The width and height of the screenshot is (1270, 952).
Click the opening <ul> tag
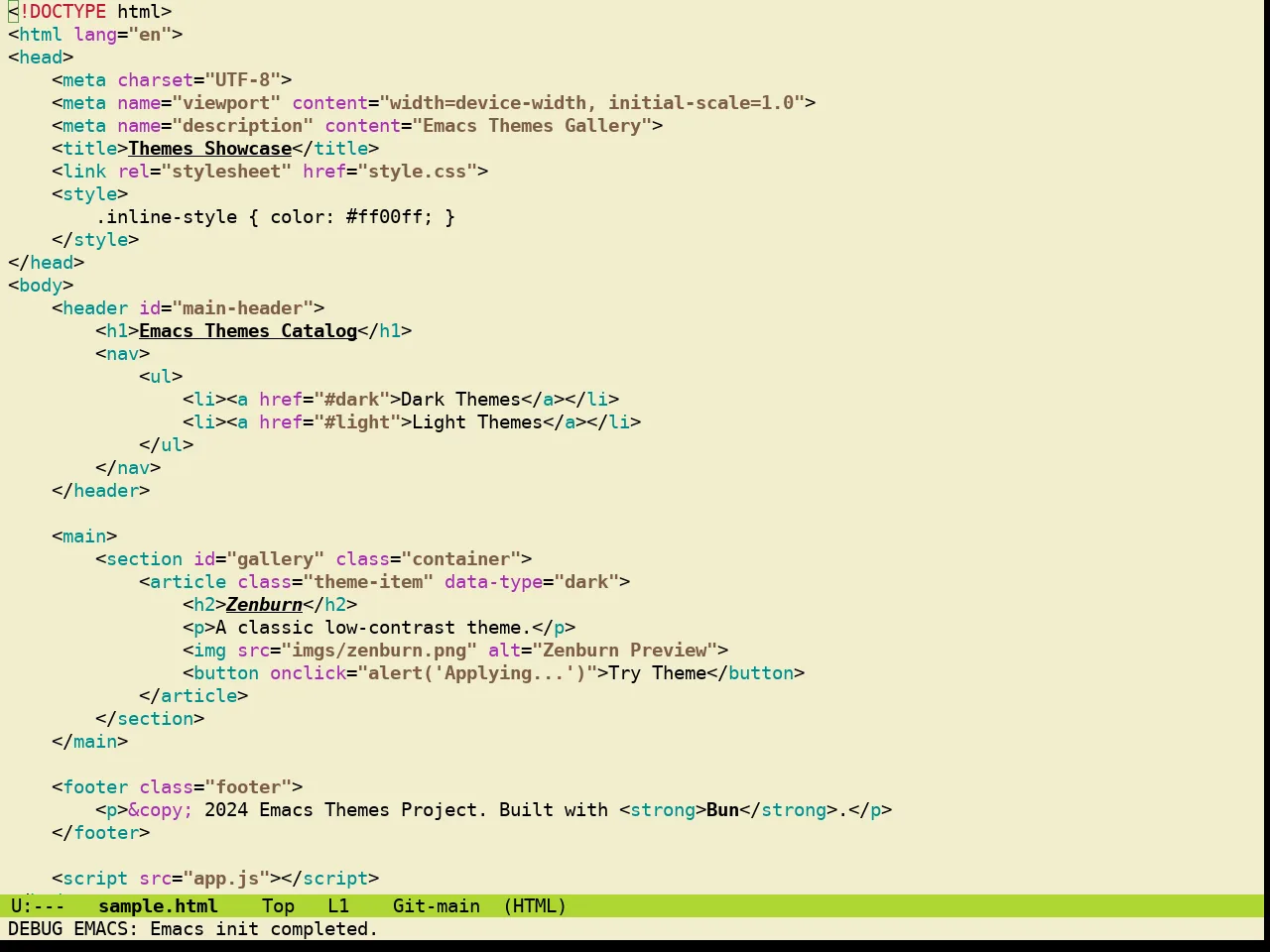[161, 377]
